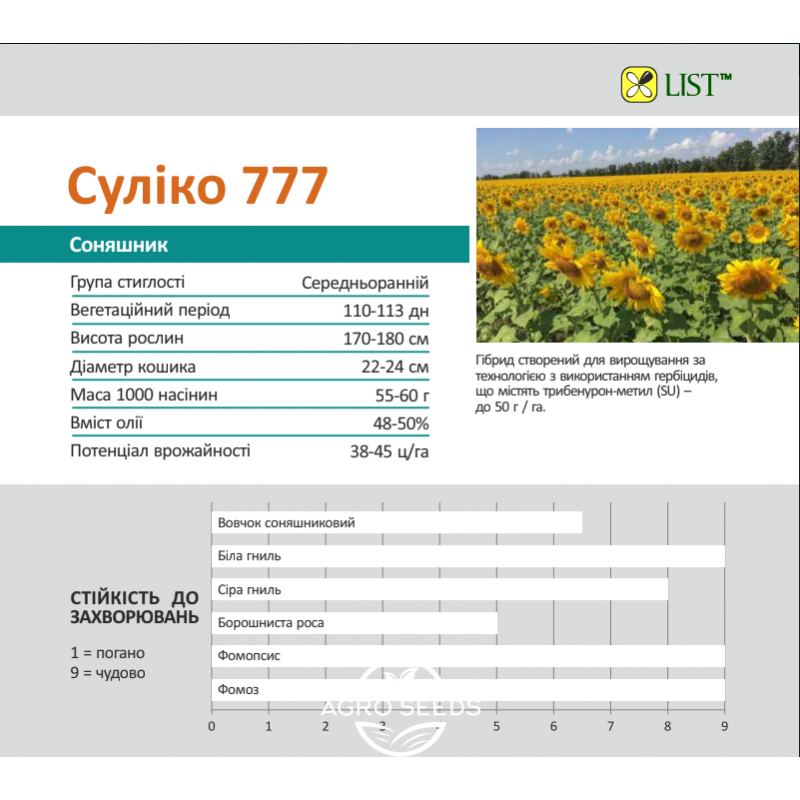This screenshot has width=800, height=800.
Task: Click the '9 = чудово' legend line
Action: (108, 673)
